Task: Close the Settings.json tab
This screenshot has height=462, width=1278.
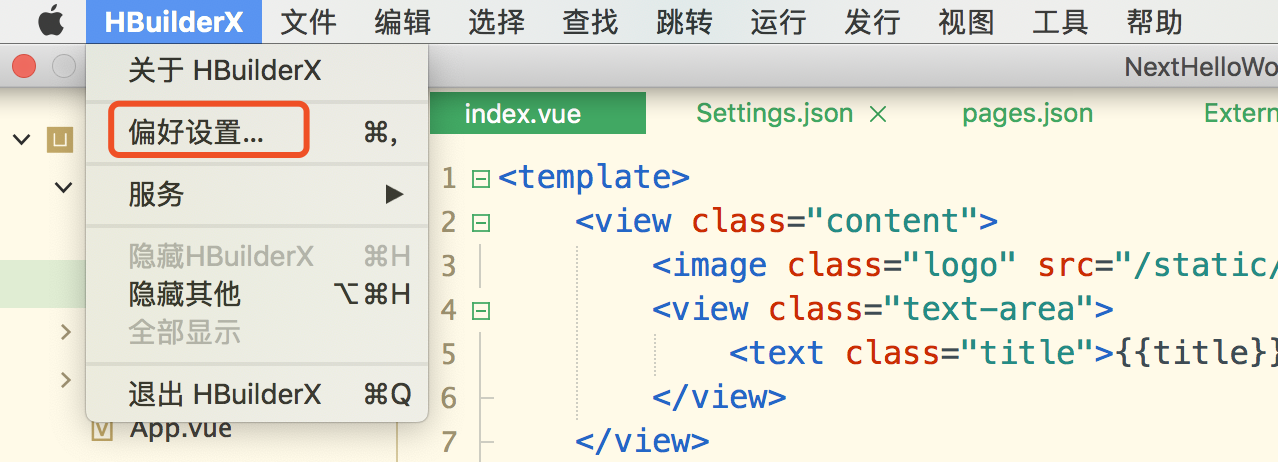Action: 878,114
